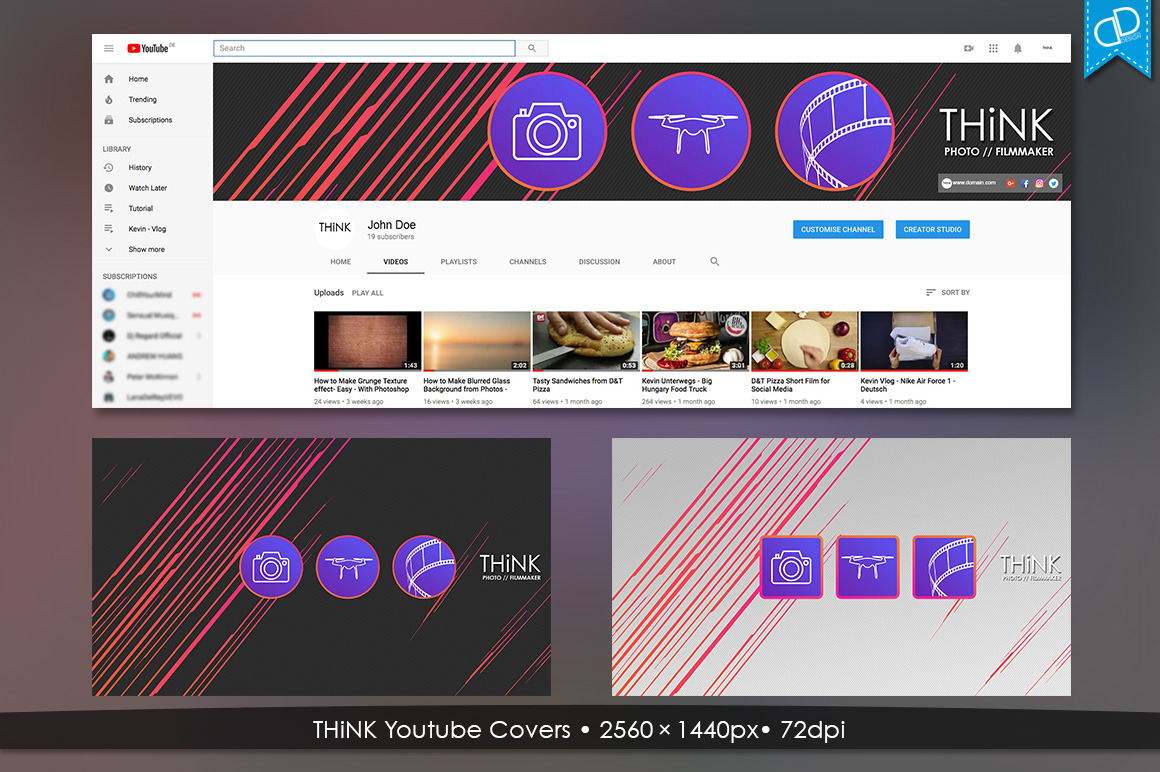Image resolution: width=1160 pixels, height=772 pixels.
Task: Switch to the DISCUSSION tab
Action: point(599,261)
